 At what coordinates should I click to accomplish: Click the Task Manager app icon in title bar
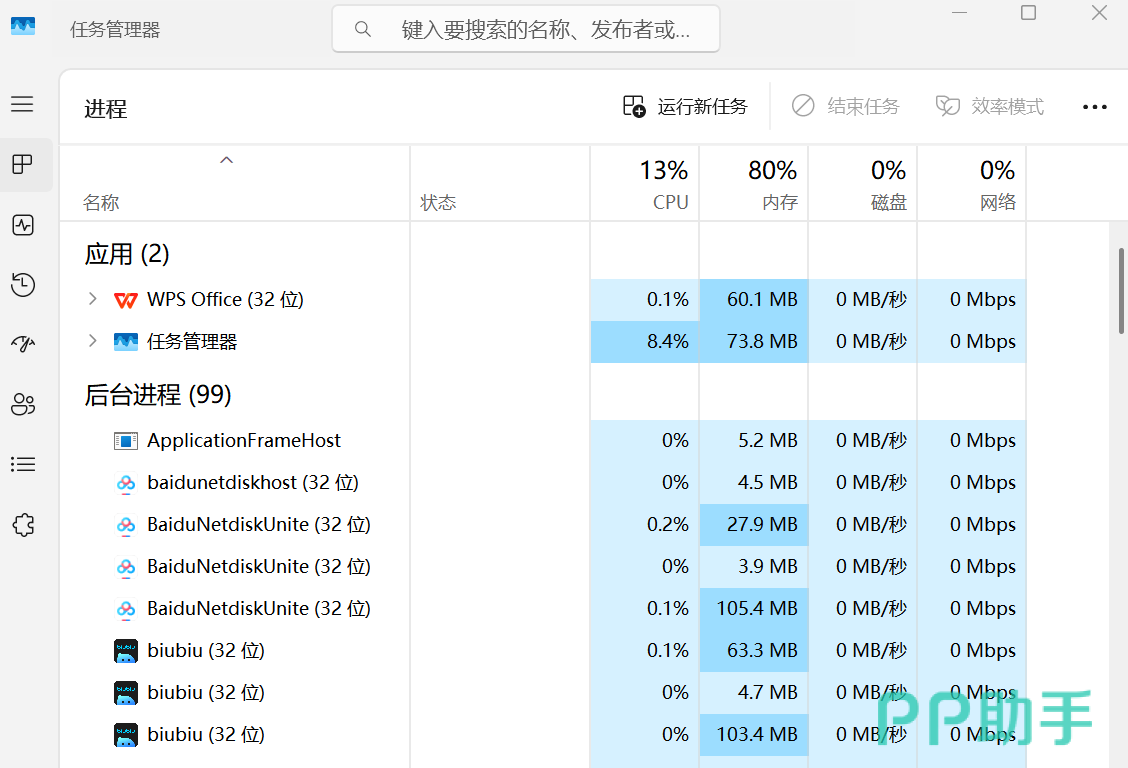[x=23, y=27]
